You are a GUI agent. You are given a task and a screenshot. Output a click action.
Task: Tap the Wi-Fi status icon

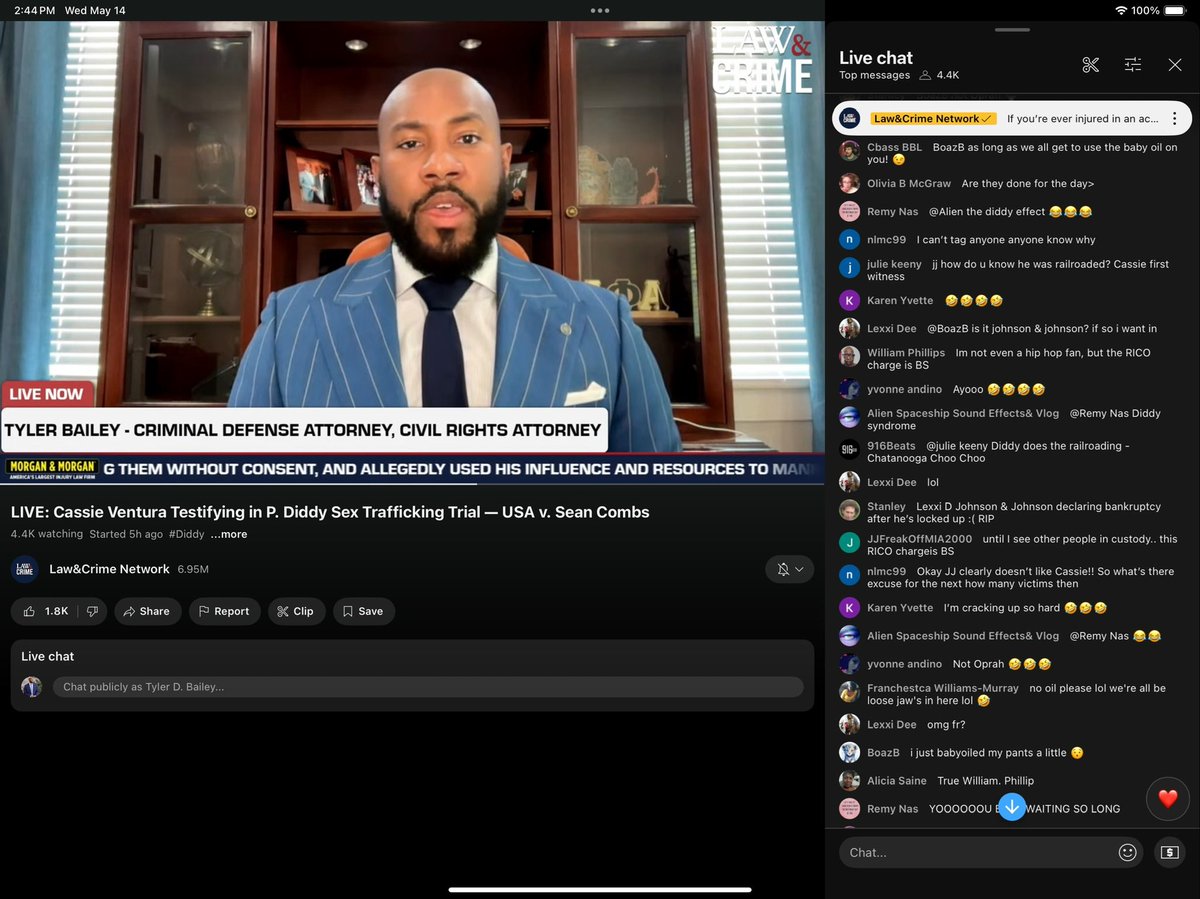point(1121,10)
